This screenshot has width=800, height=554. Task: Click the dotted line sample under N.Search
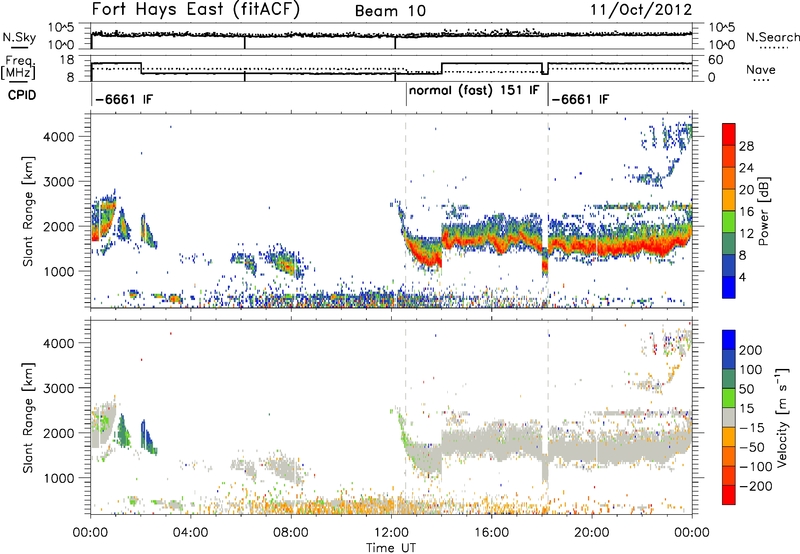pos(774,48)
